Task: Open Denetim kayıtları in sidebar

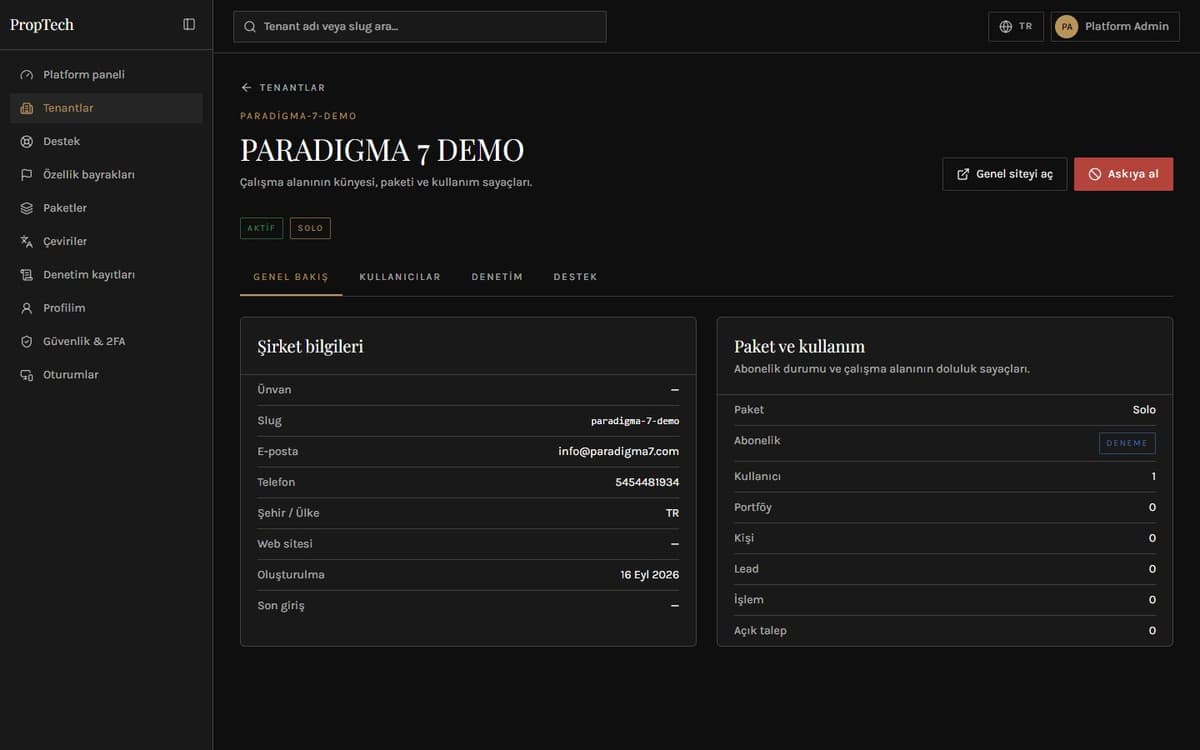Action: coord(106,275)
